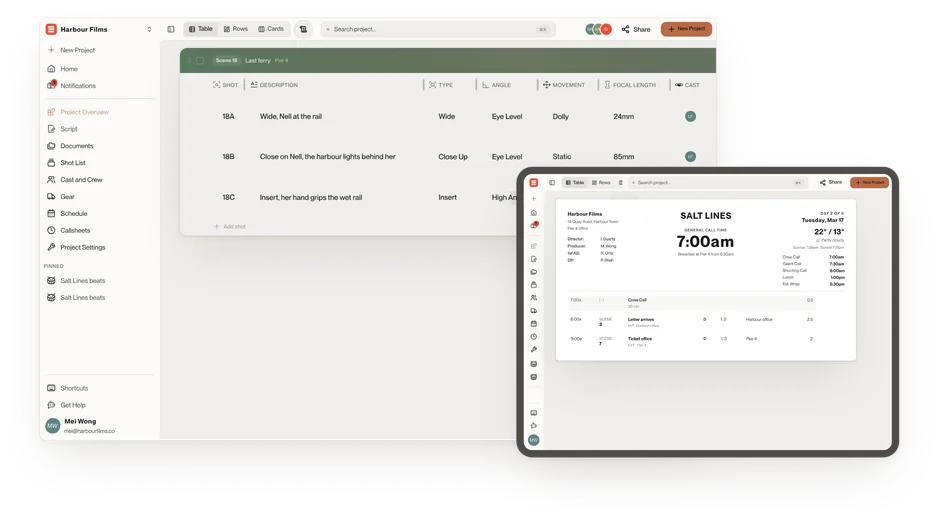This screenshot has width=939, height=520.
Task: Open Project Overview in the sidebar
Action: pyautogui.click(x=78, y=112)
